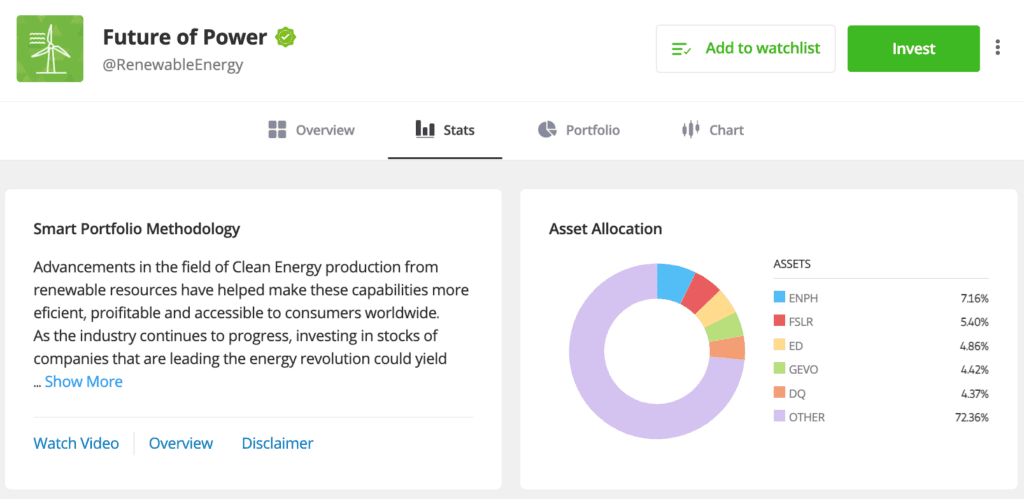The width and height of the screenshot is (1024, 499).
Task: Click the Stats bar chart icon
Action: (x=425, y=130)
